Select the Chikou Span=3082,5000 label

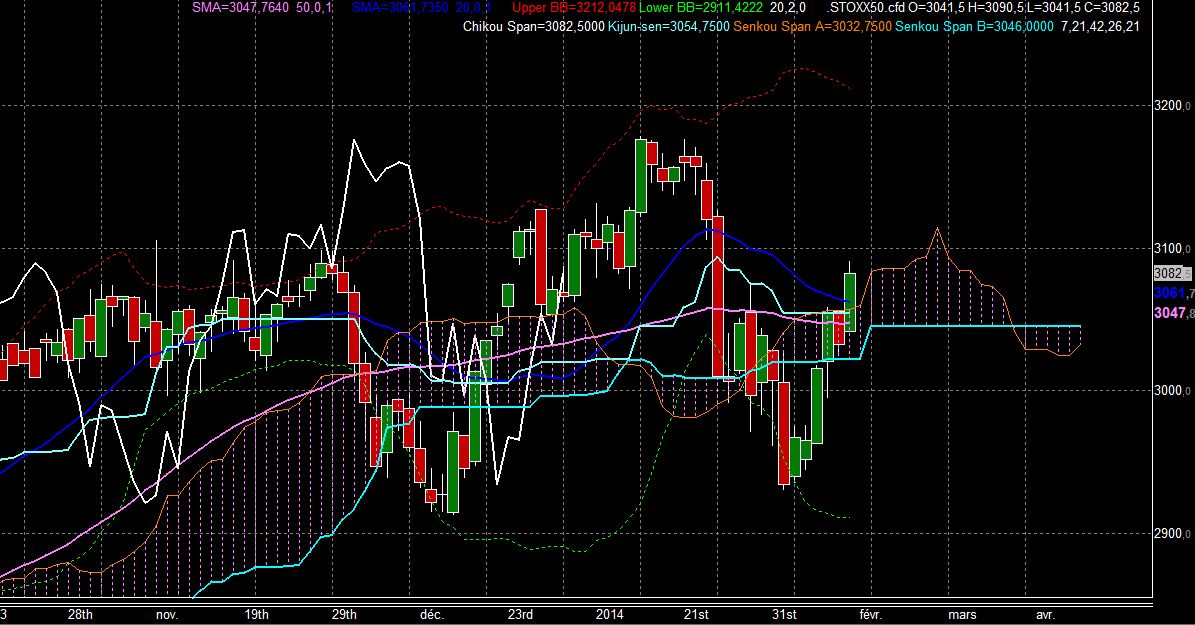tap(533, 27)
